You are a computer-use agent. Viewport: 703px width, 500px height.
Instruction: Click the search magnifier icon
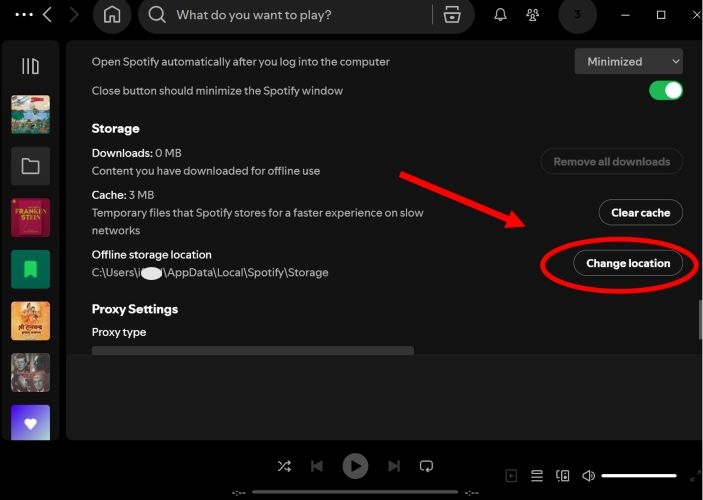pyautogui.click(x=157, y=15)
